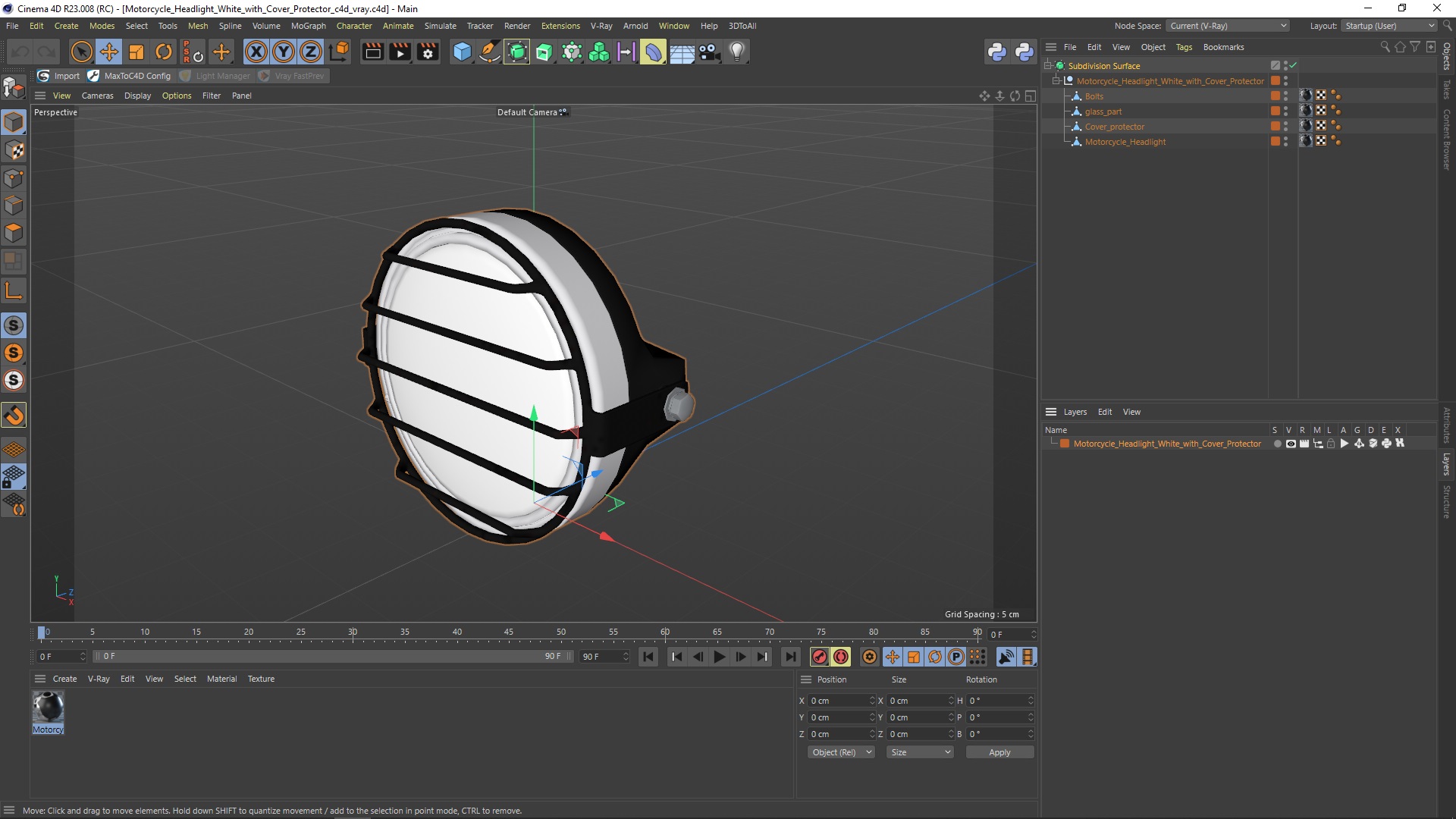The width and height of the screenshot is (1456, 819).
Task: Enable the Axis tool in sidebar
Action: coord(14,290)
